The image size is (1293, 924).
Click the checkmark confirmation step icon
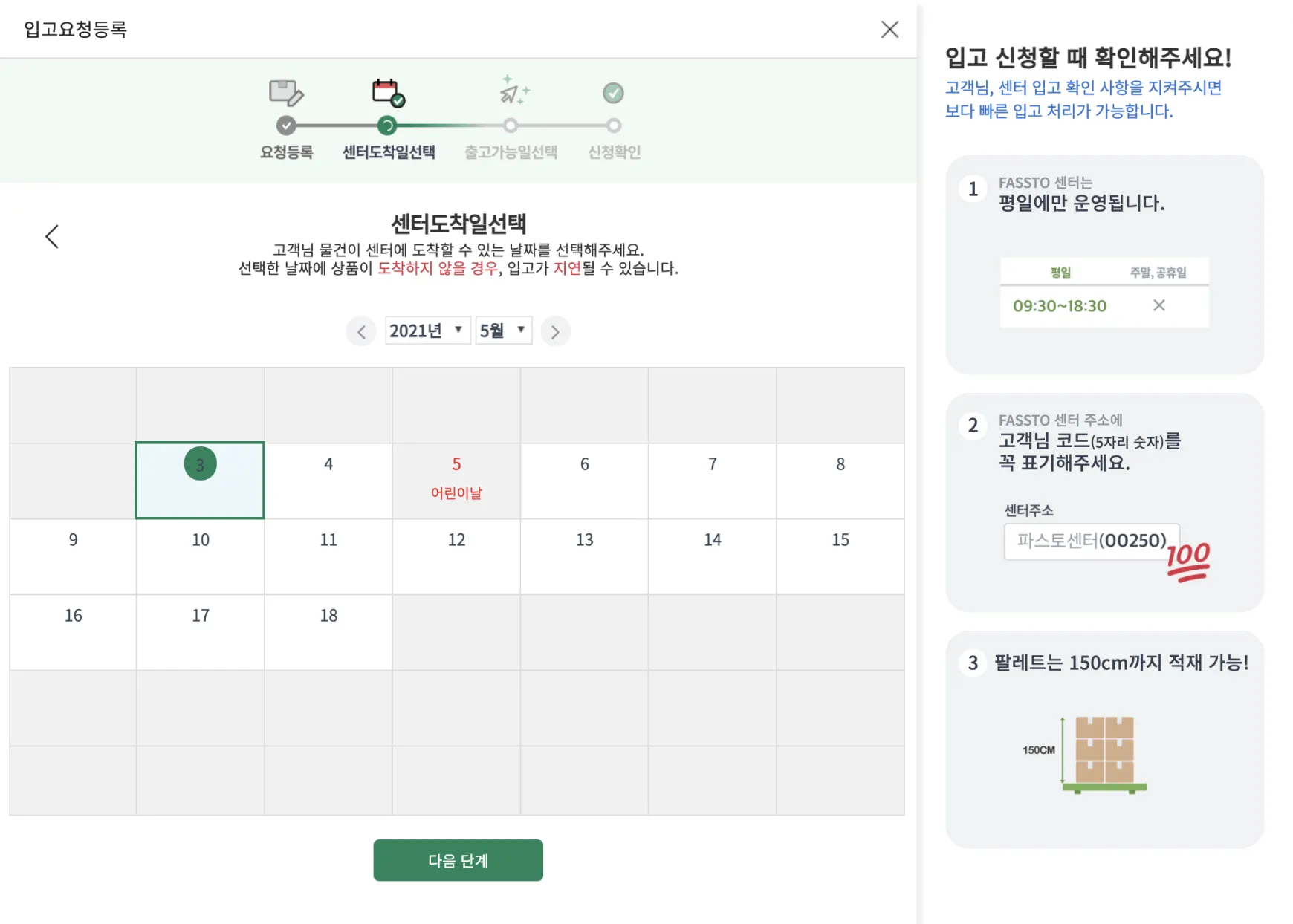pos(613,93)
